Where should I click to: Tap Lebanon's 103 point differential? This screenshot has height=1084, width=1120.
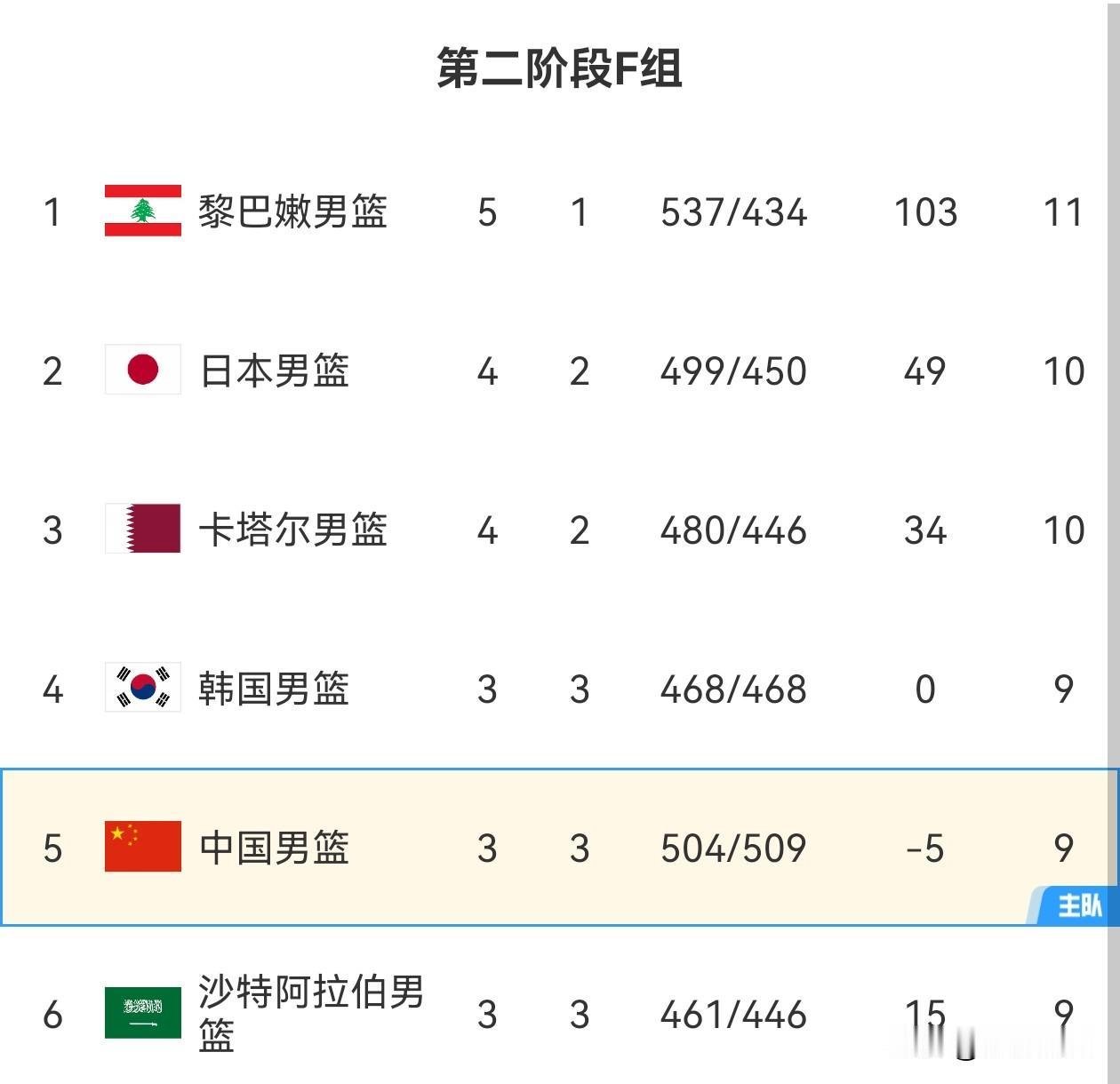click(925, 212)
